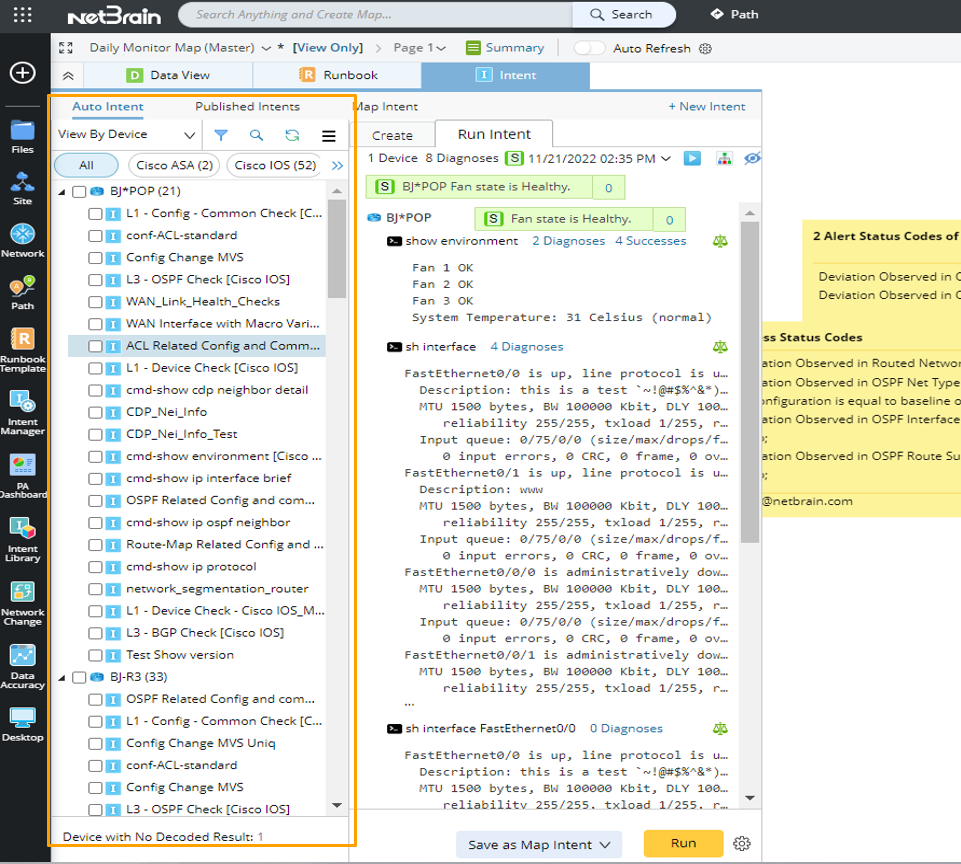The width and height of the screenshot is (961, 864).
Task: Check the CDP_Nei_Info_Test checkbox
Action: 95,434
